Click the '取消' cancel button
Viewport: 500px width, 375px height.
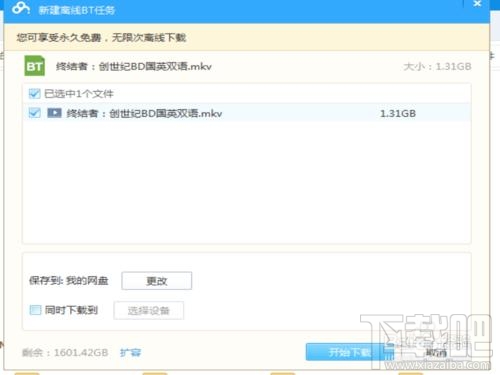tap(436, 352)
